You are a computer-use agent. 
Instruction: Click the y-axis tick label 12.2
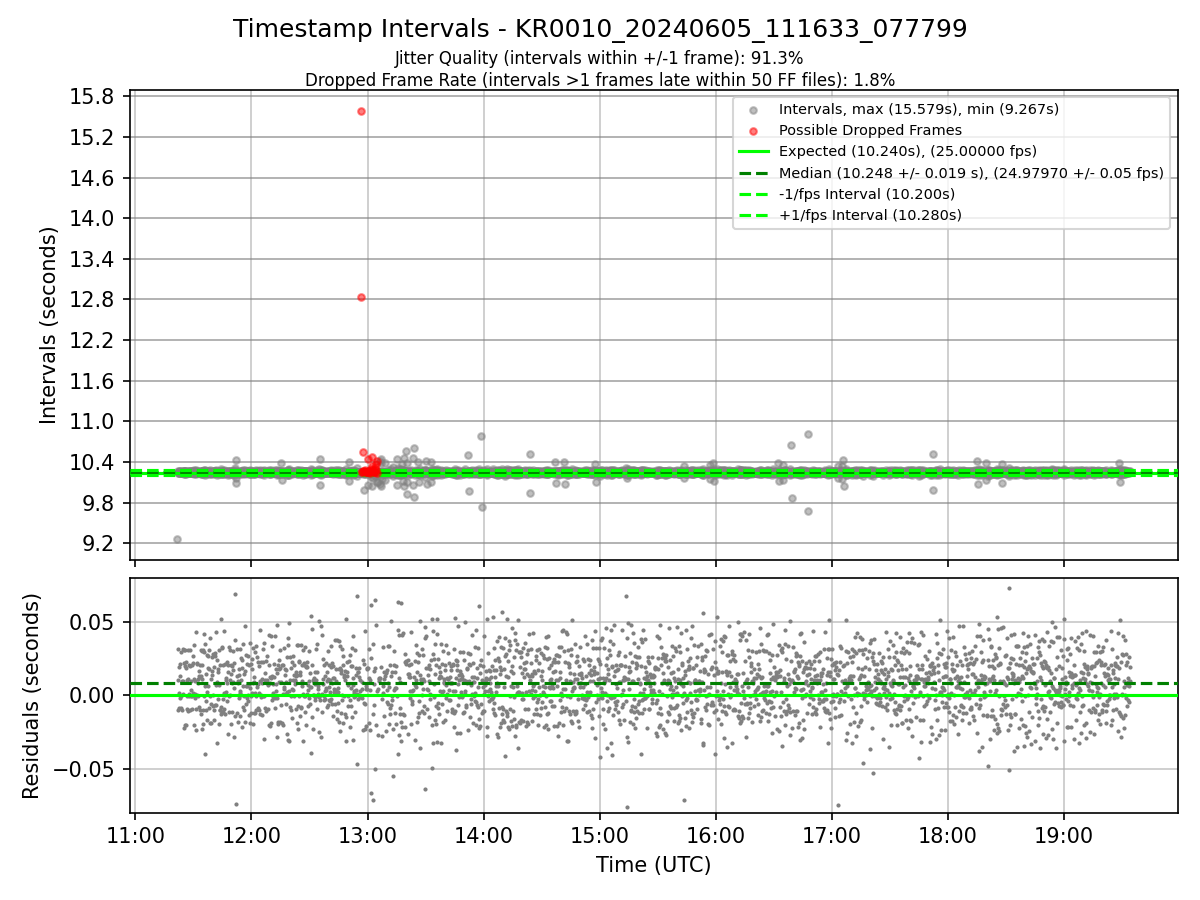[93, 340]
